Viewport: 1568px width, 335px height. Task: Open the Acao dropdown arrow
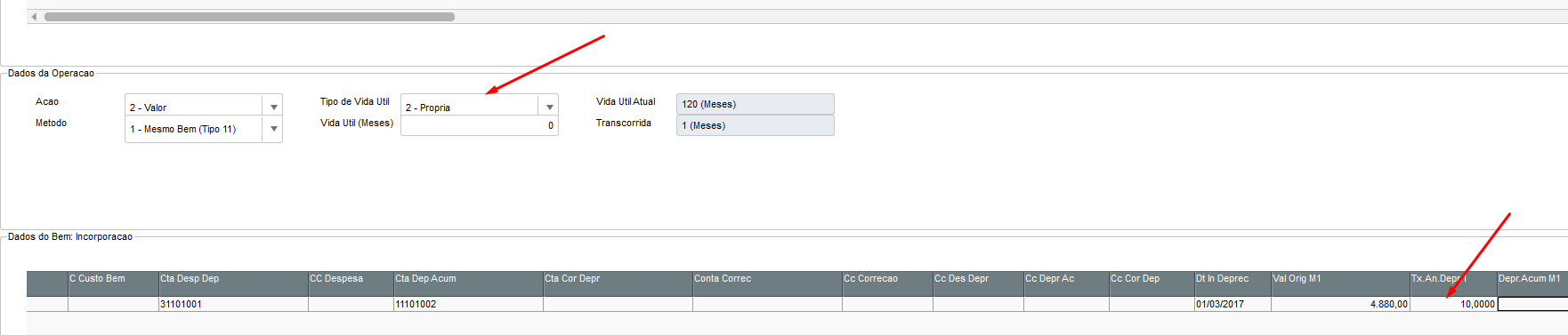point(273,107)
